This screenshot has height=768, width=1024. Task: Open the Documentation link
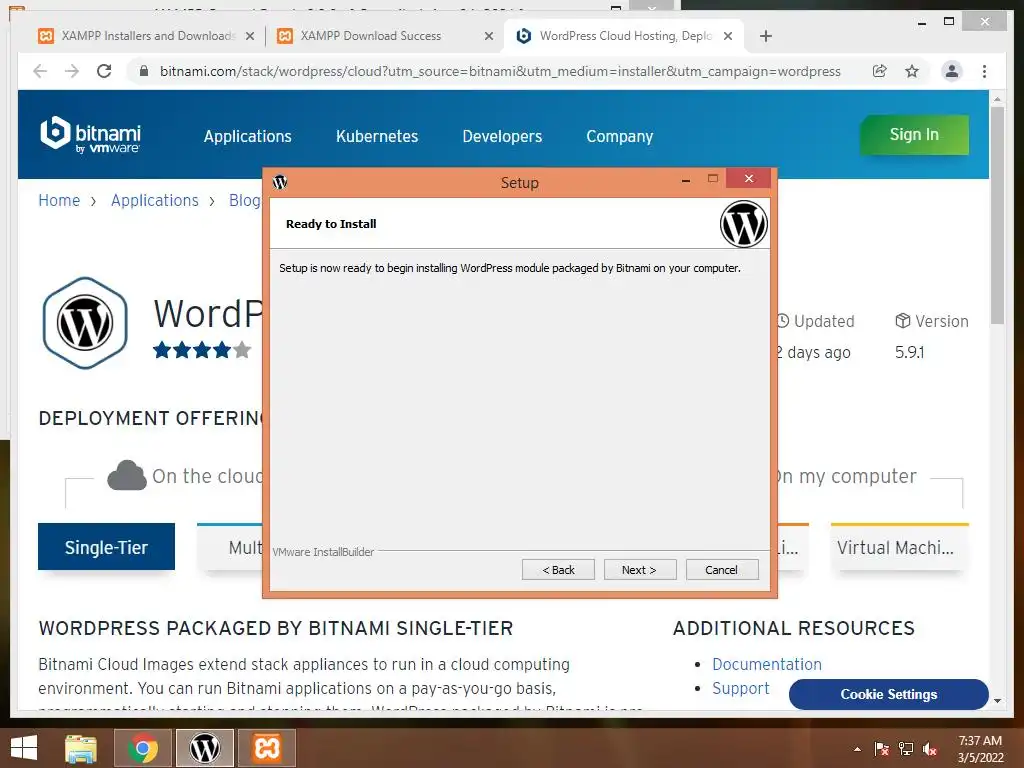pyautogui.click(x=767, y=664)
